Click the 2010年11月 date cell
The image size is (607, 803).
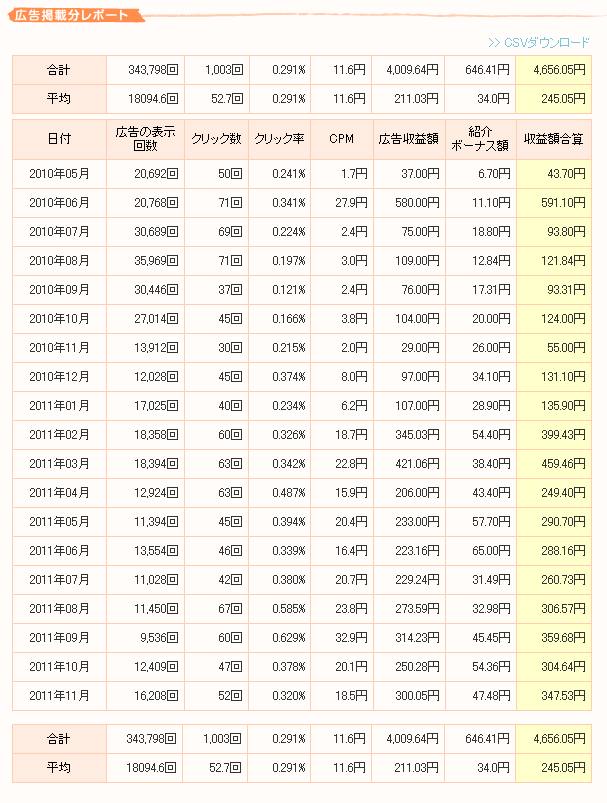tap(59, 348)
